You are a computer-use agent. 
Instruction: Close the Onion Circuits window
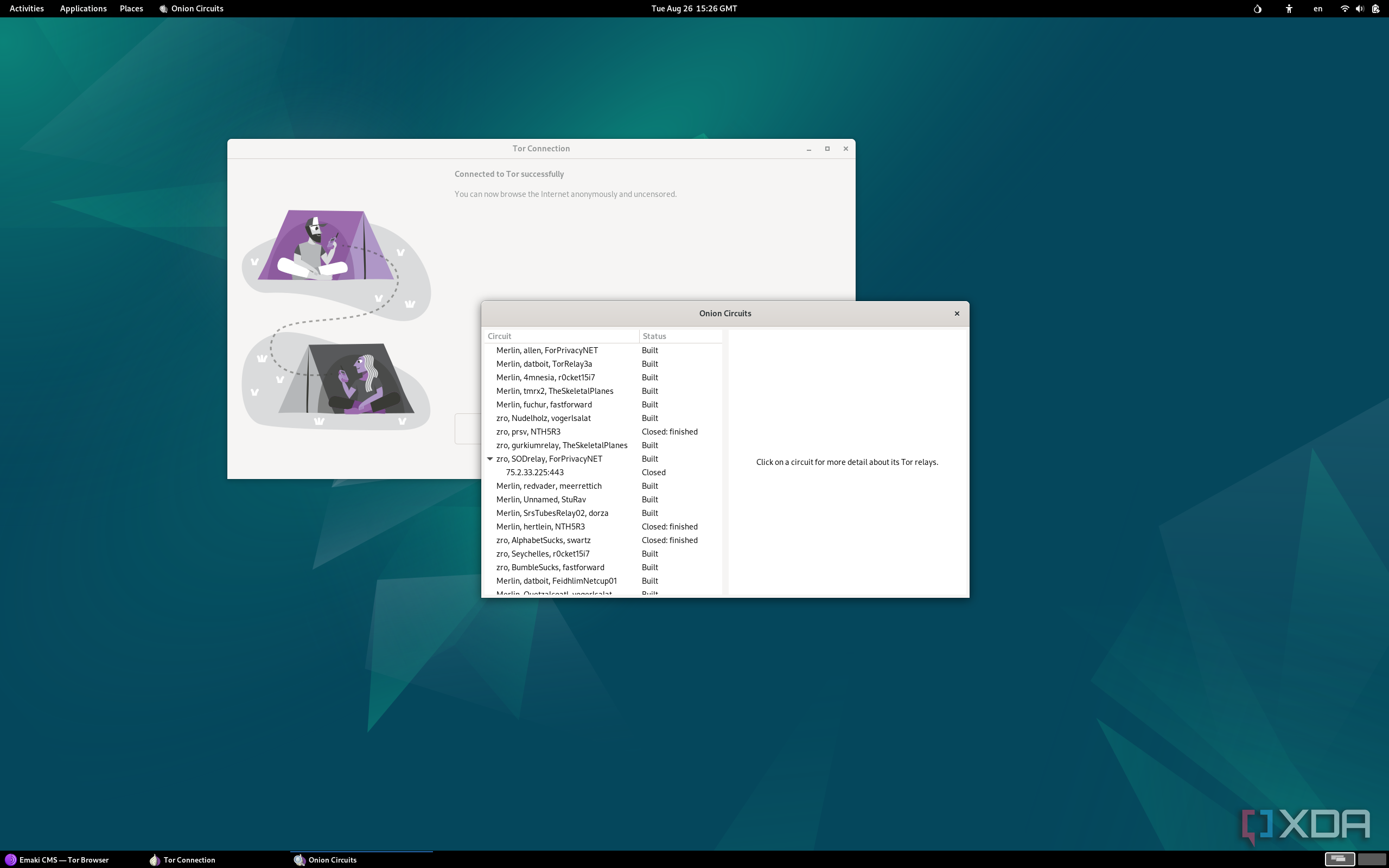tap(957, 314)
